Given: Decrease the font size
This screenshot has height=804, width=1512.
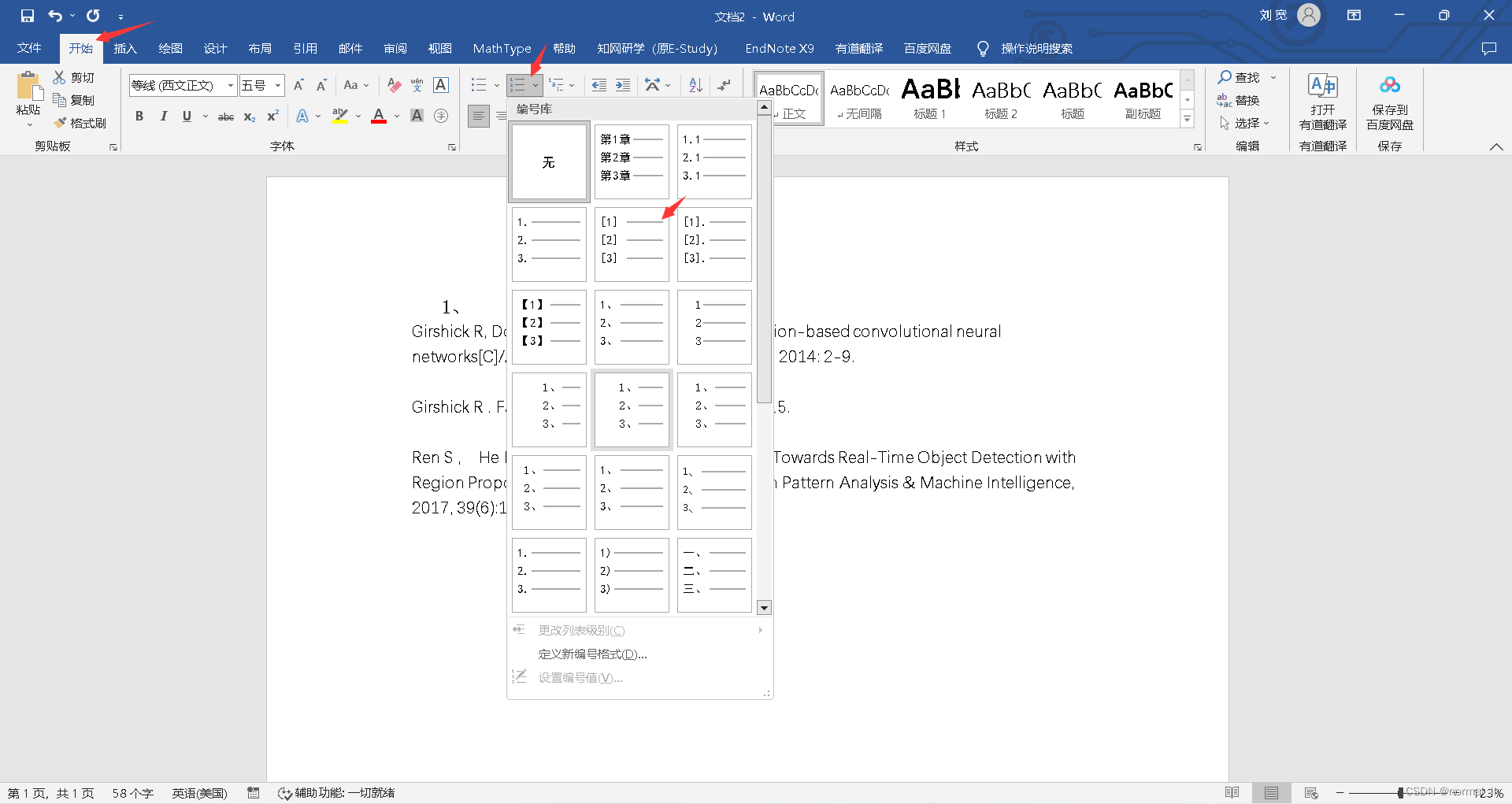Looking at the screenshot, I should pos(321,85).
